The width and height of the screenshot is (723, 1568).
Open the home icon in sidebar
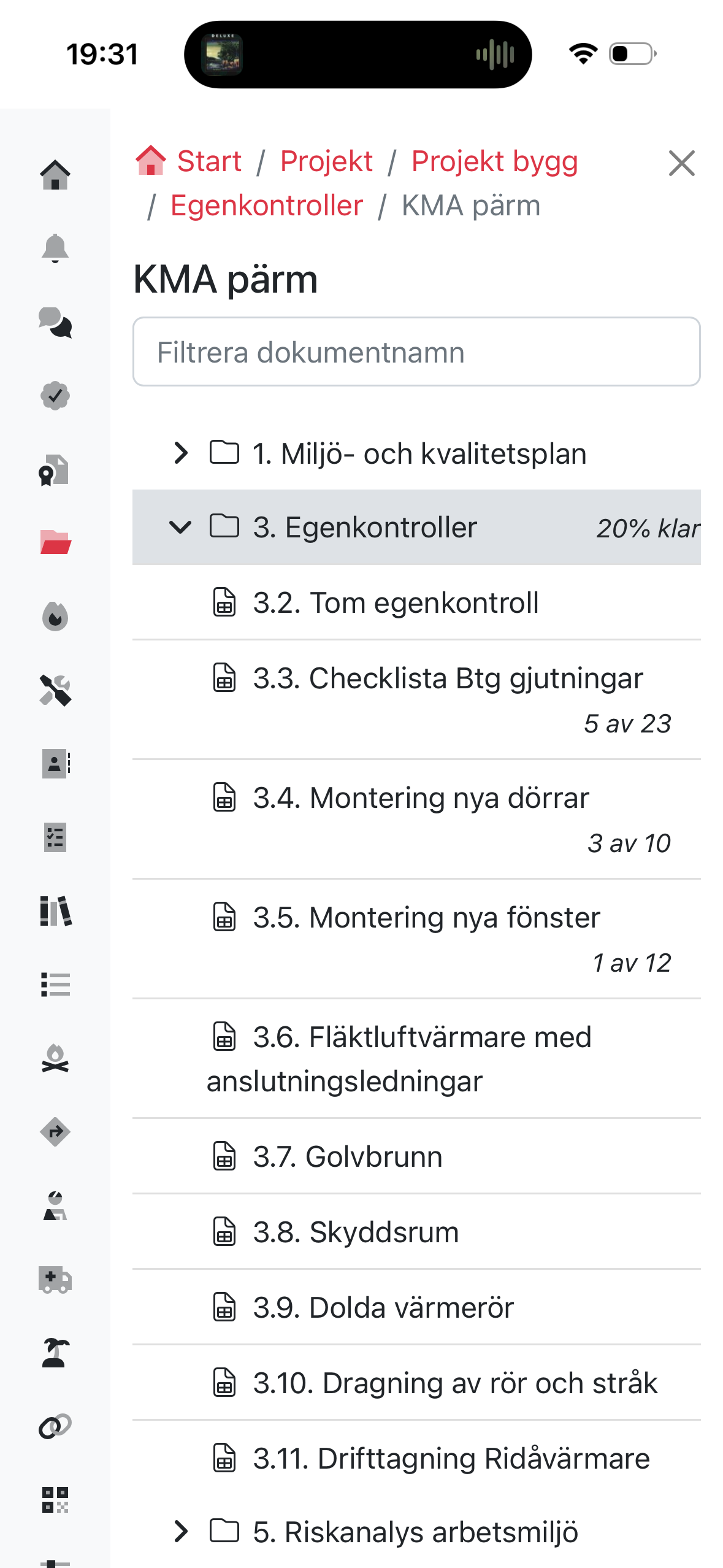pyautogui.click(x=55, y=175)
